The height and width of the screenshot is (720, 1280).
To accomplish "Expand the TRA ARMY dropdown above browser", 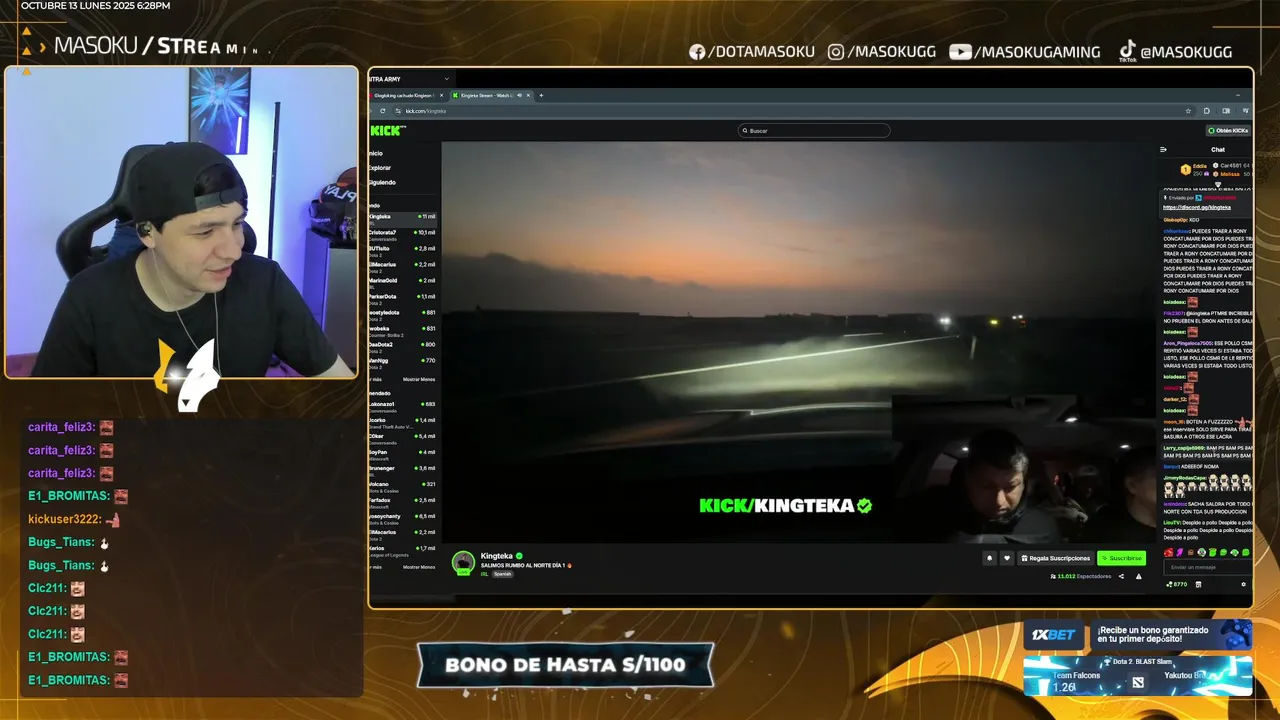I will click(446, 79).
